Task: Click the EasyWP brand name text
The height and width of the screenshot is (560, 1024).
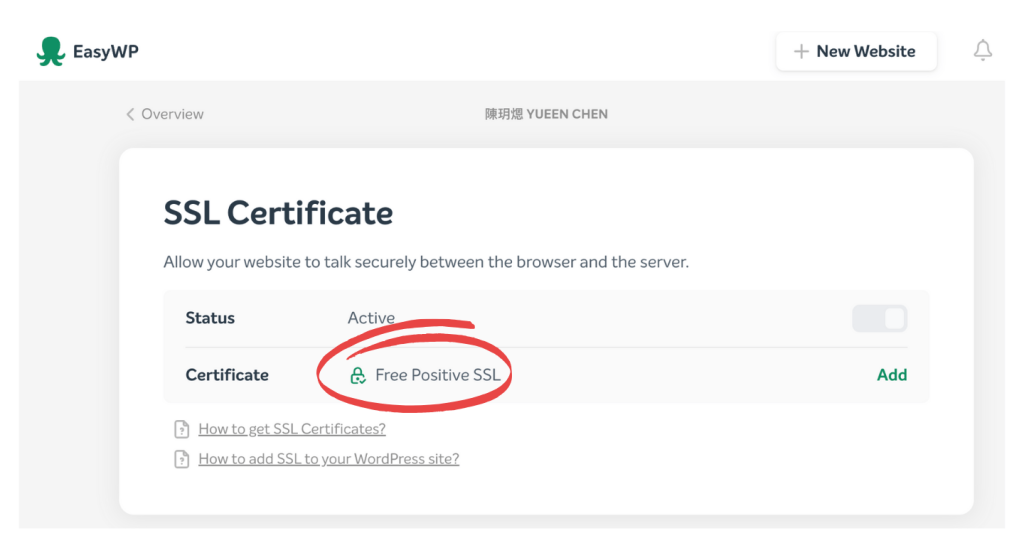Action: coord(105,52)
